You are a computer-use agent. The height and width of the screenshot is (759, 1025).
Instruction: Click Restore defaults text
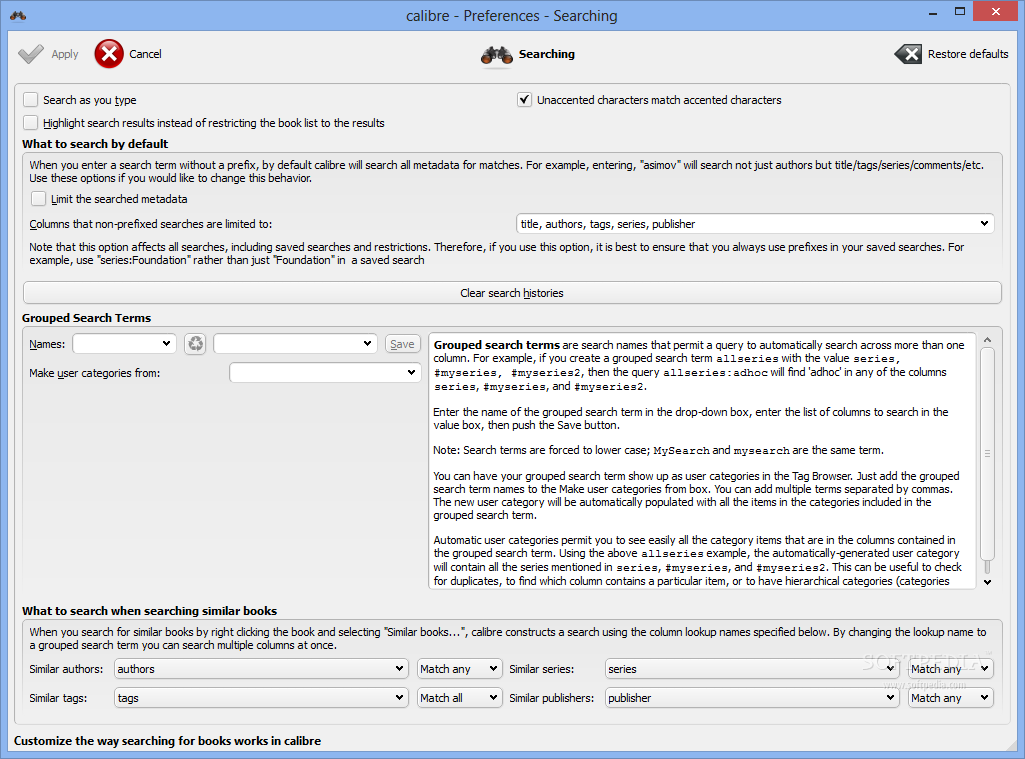968,54
